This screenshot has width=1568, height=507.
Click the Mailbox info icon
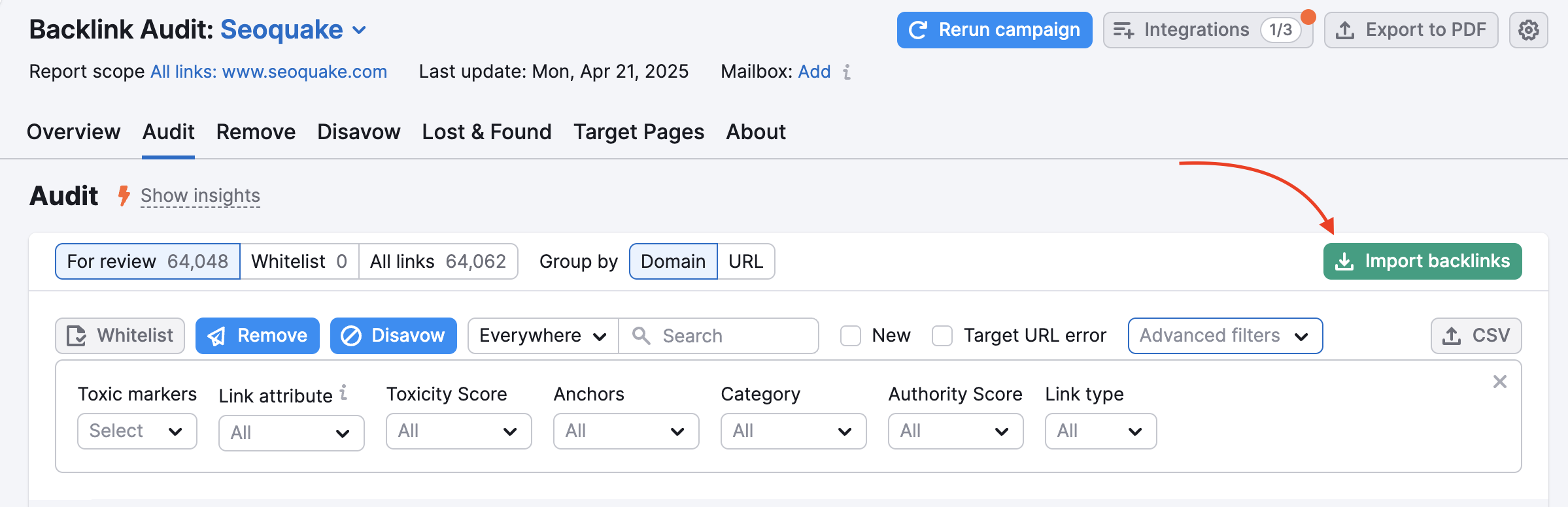point(847,72)
